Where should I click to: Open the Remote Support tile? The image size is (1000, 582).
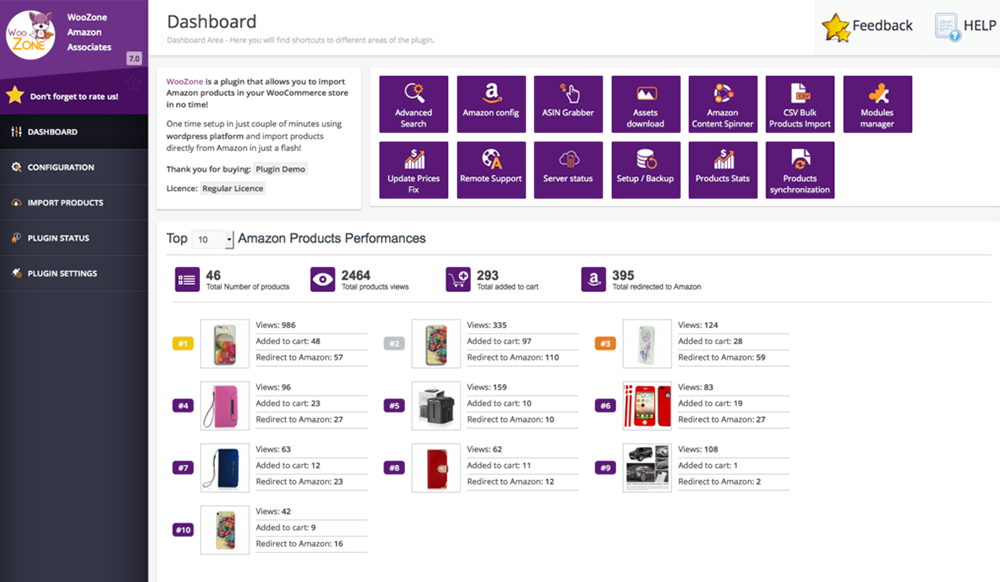click(491, 170)
